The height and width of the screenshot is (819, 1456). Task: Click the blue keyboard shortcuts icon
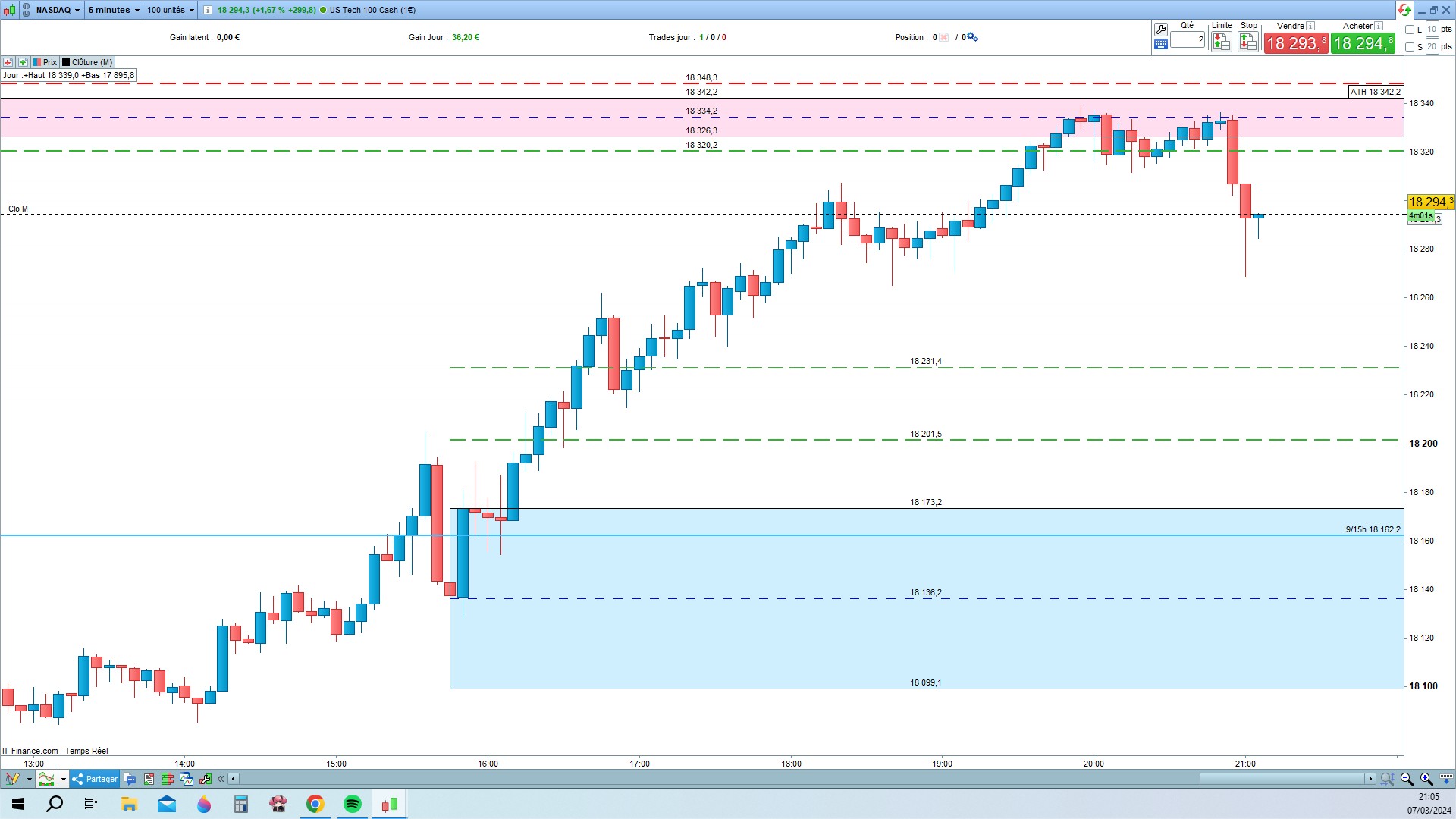(x=1160, y=45)
